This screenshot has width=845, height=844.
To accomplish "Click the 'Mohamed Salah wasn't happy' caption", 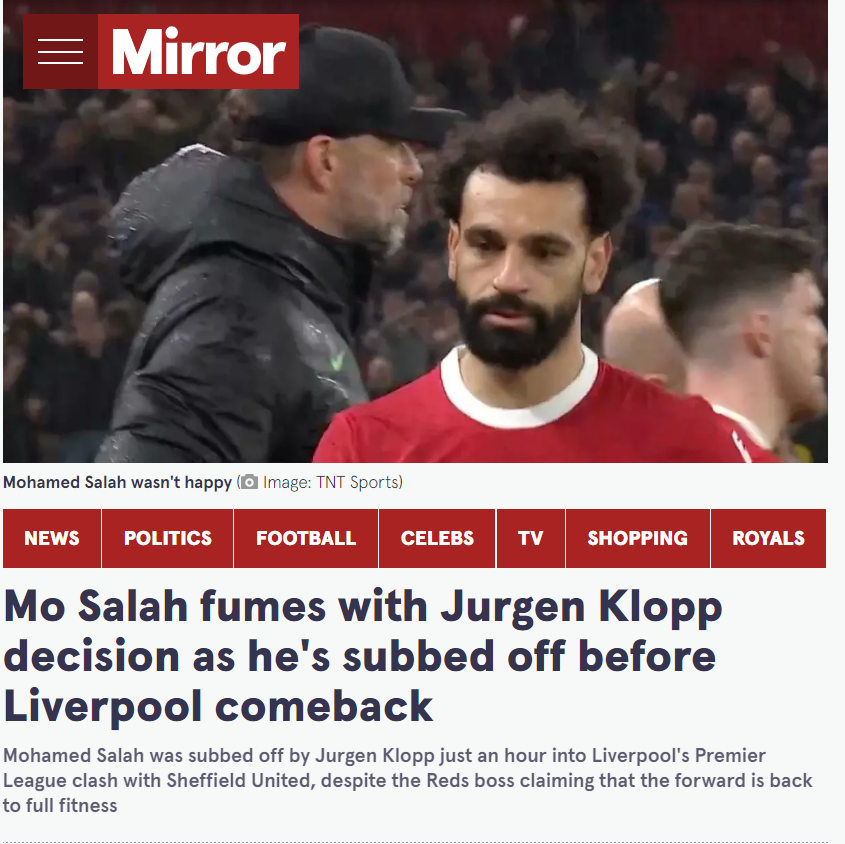I will click(x=117, y=482).
